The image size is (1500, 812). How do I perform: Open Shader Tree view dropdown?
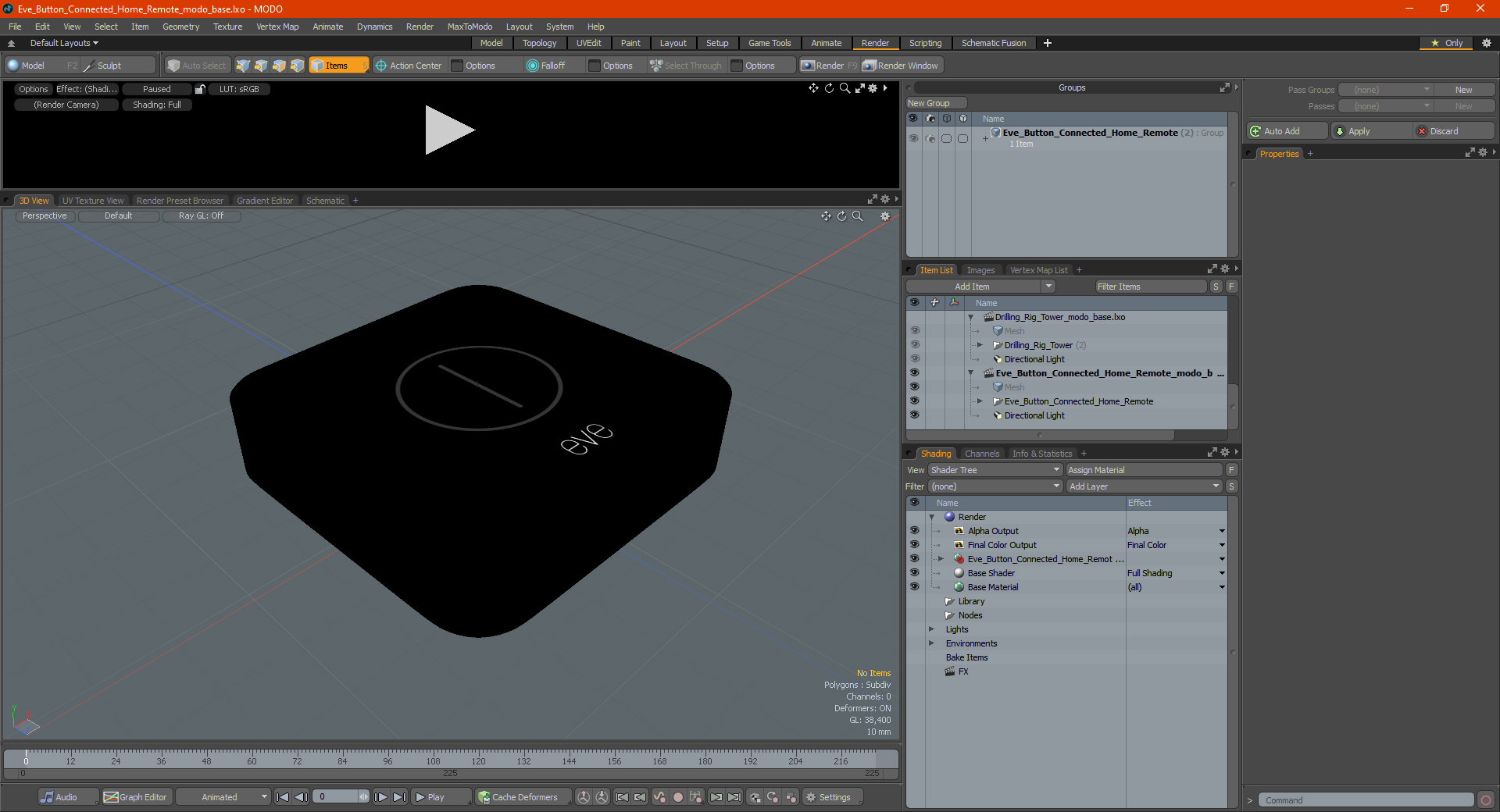tap(995, 470)
